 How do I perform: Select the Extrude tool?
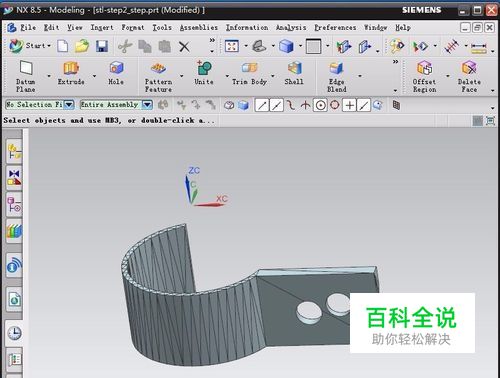(71, 72)
